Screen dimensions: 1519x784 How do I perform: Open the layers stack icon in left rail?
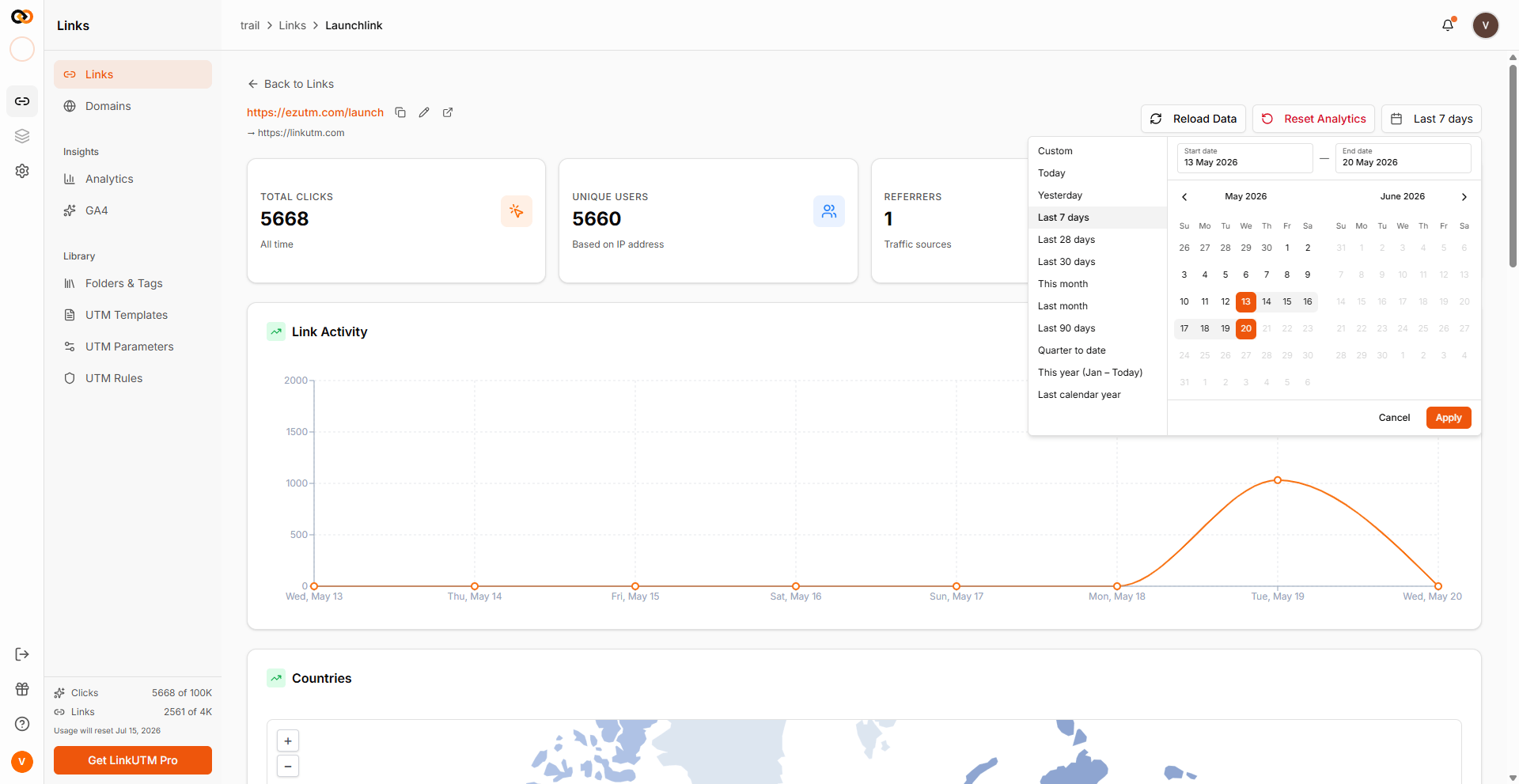(x=22, y=136)
